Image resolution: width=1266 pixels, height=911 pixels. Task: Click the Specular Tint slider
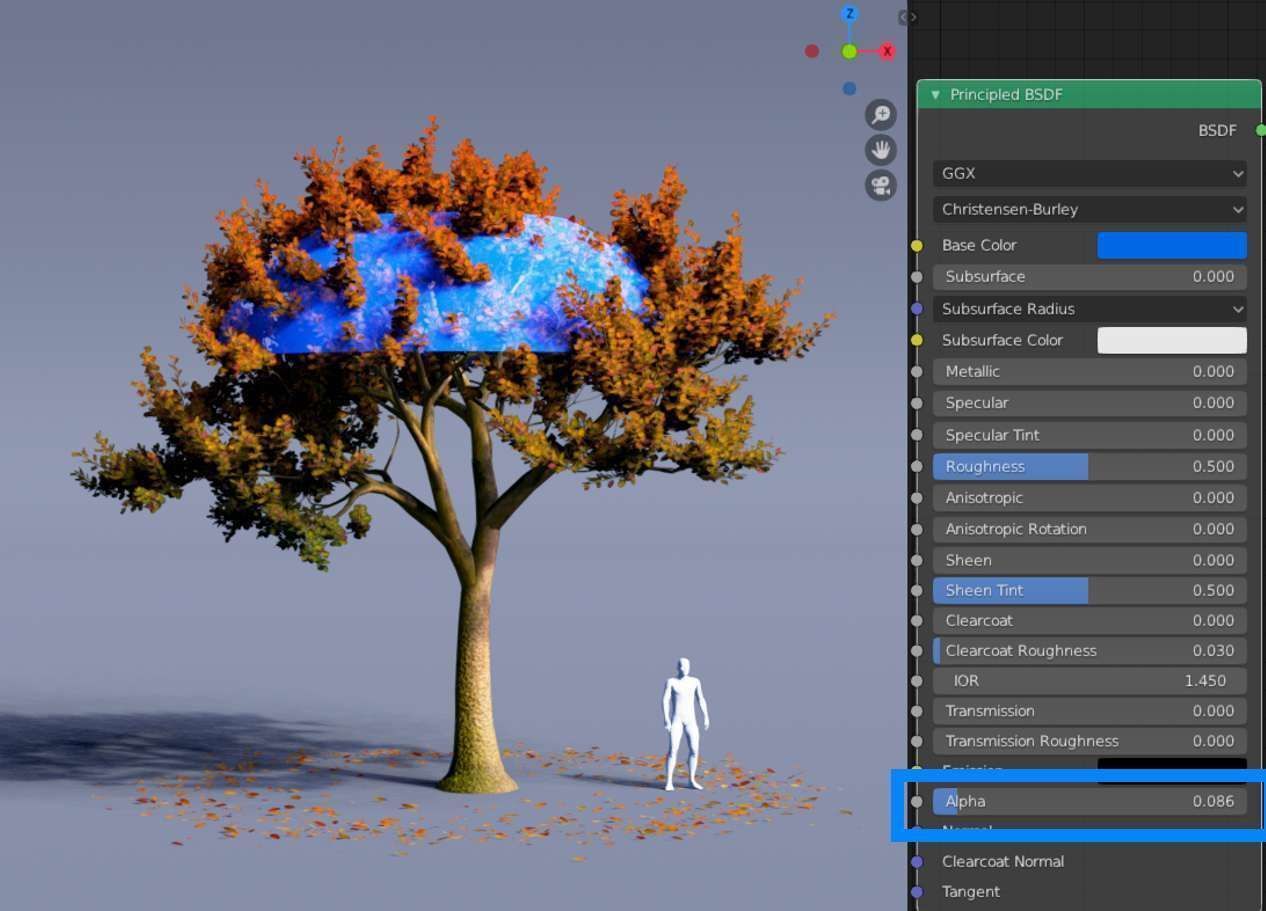pos(1090,435)
